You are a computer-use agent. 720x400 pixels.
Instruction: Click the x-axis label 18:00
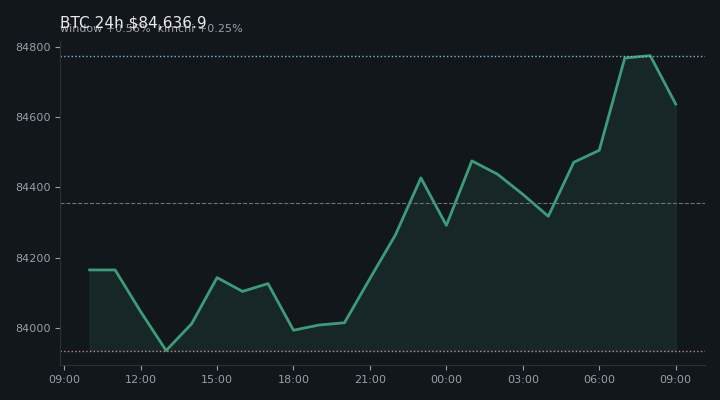293,379
